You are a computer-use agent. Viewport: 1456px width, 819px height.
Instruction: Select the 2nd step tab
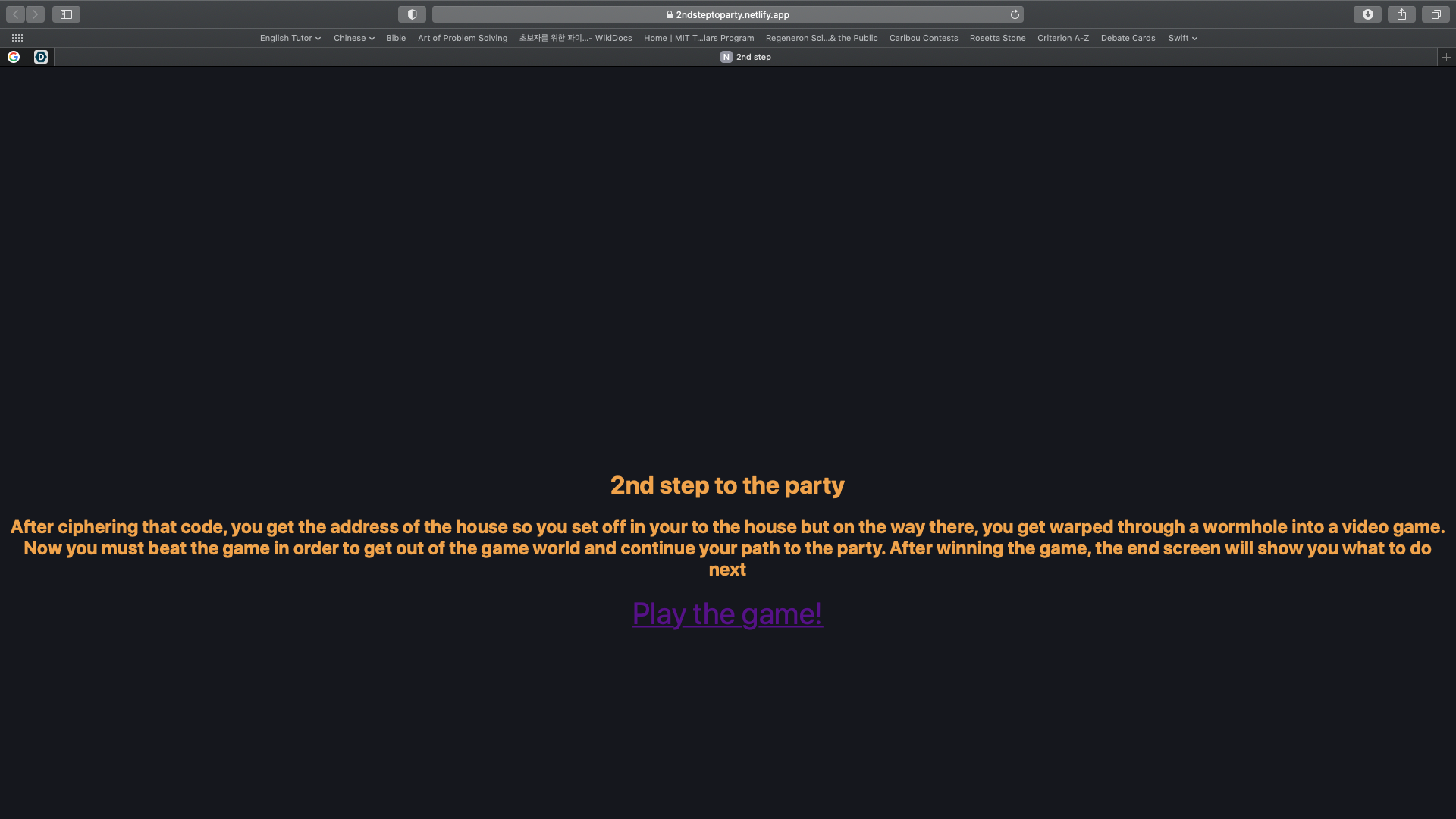(745, 57)
